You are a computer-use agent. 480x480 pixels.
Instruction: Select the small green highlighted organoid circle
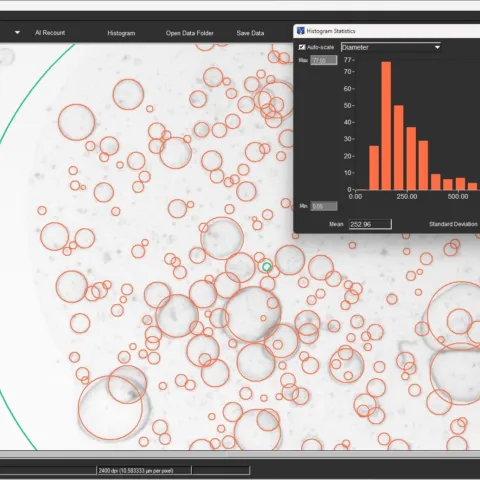click(x=267, y=266)
